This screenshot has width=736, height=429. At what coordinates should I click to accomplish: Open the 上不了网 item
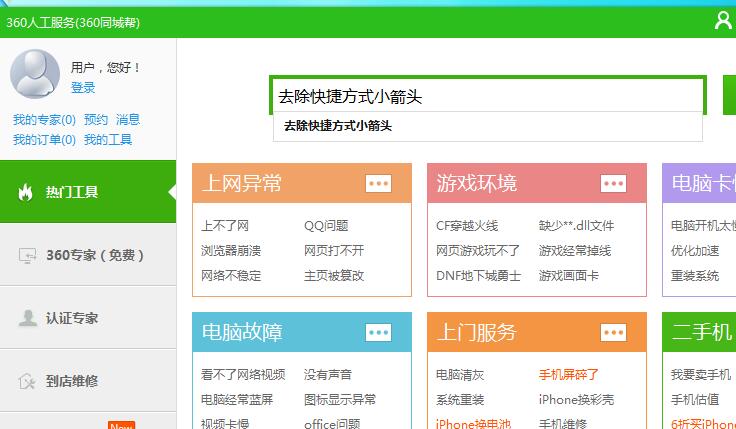(x=225, y=226)
